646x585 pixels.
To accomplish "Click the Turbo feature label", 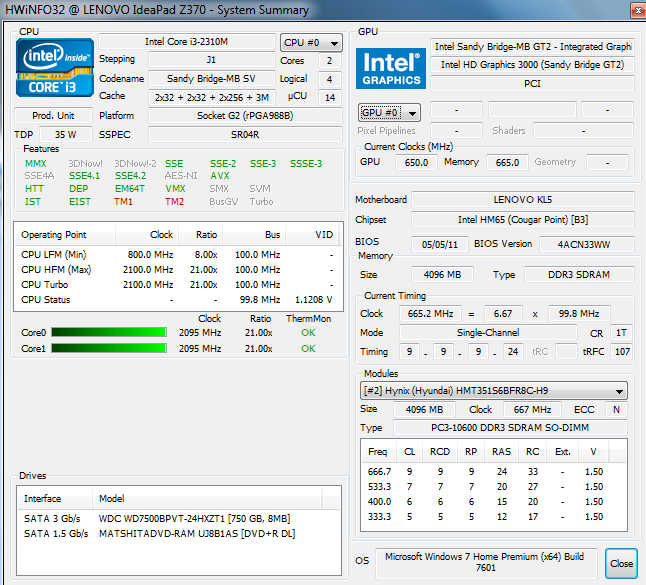I will 261,201.
